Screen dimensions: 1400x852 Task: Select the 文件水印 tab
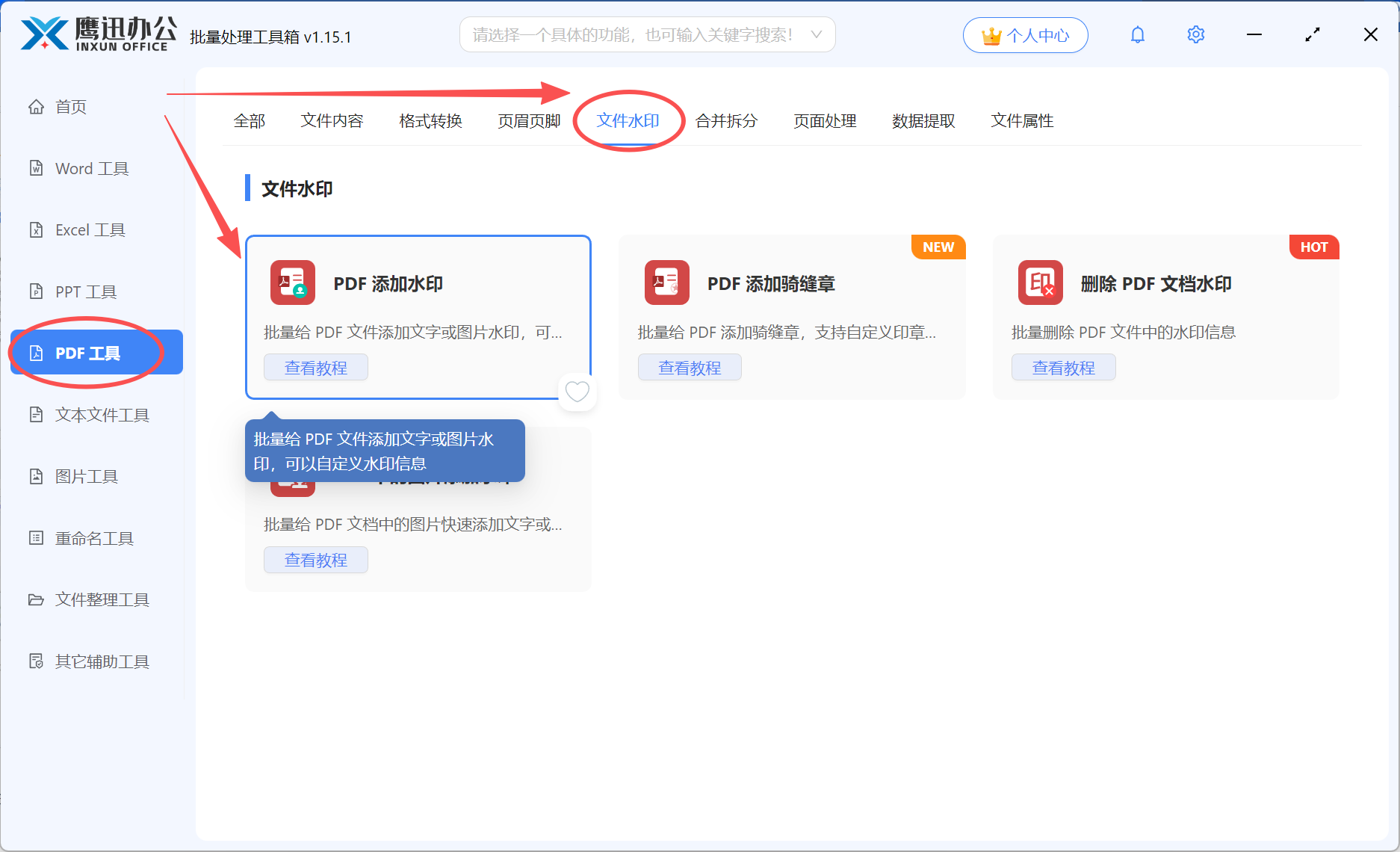[628, 121]
